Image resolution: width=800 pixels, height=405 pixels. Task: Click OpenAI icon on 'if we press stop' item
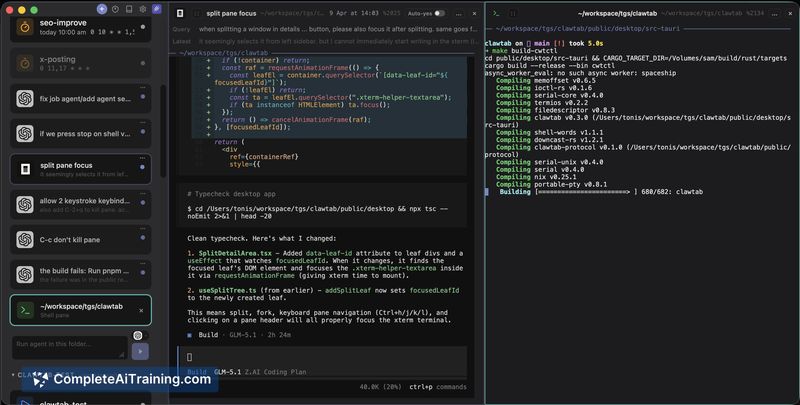pyautogui.click(x=25, y=134)
